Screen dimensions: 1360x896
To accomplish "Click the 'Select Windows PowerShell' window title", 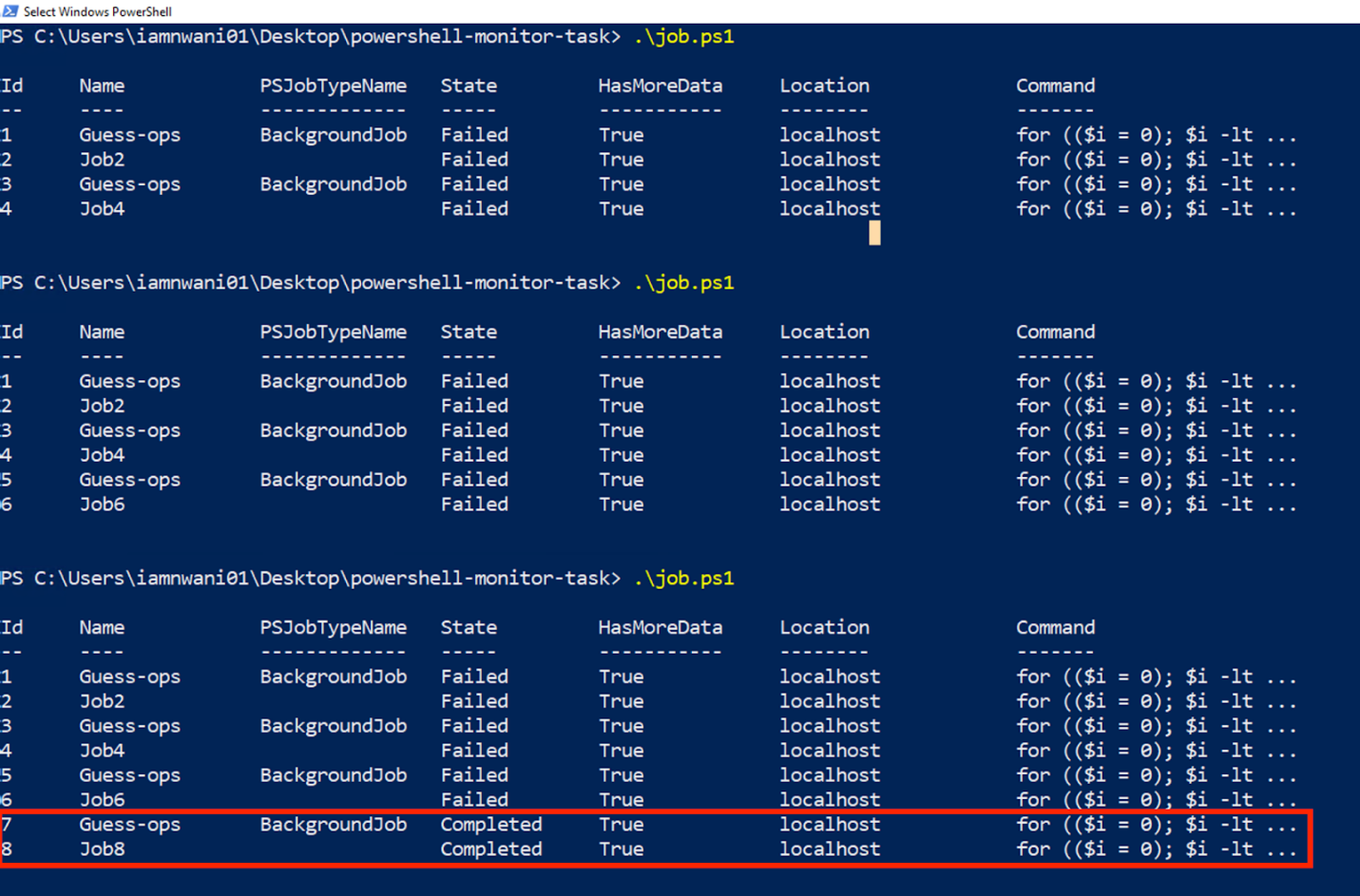I will pyautogui.click(x=97, y=11).
